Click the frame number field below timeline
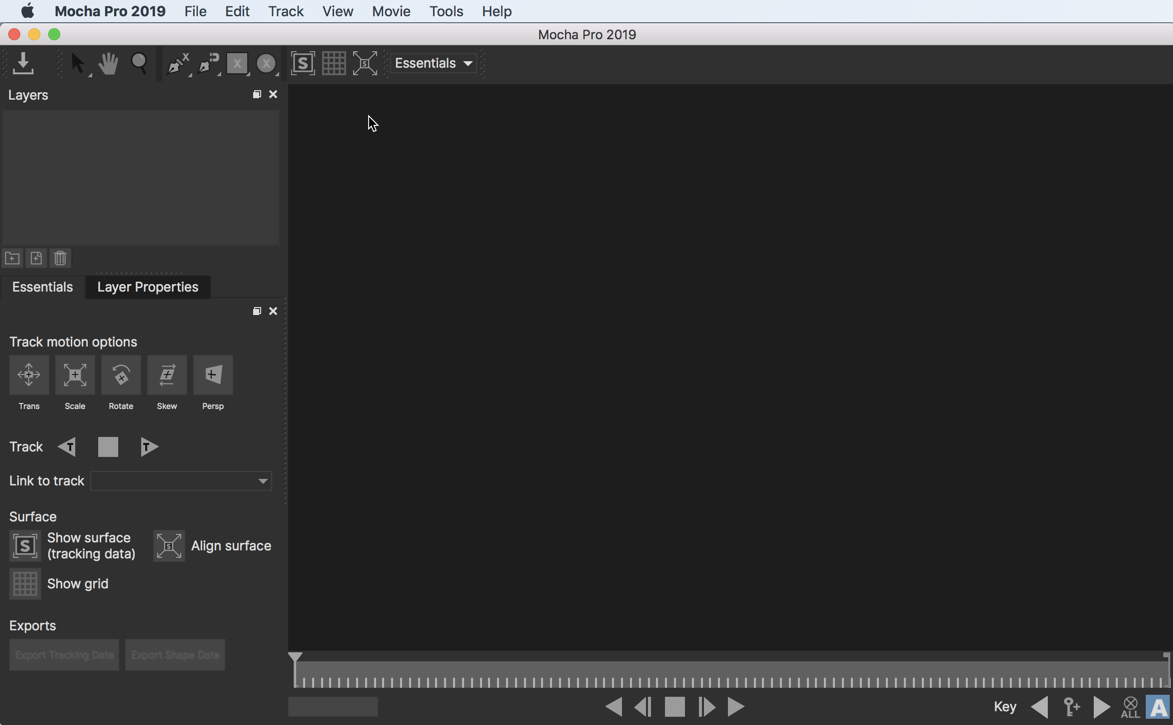The height and width of the screenshot is (725, 1173). point(333,706)
